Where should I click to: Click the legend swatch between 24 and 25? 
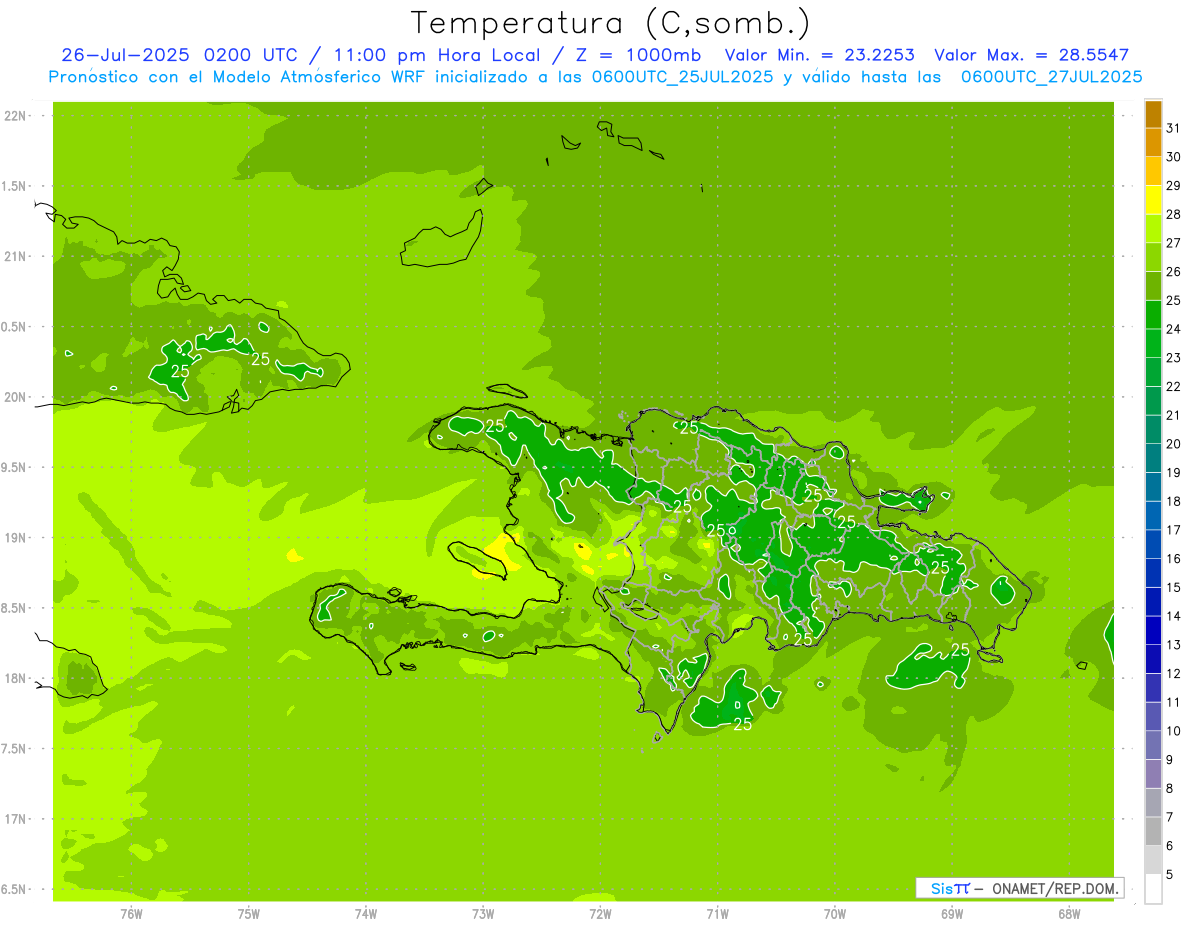pyautogui.click(x=1153, y=315)
